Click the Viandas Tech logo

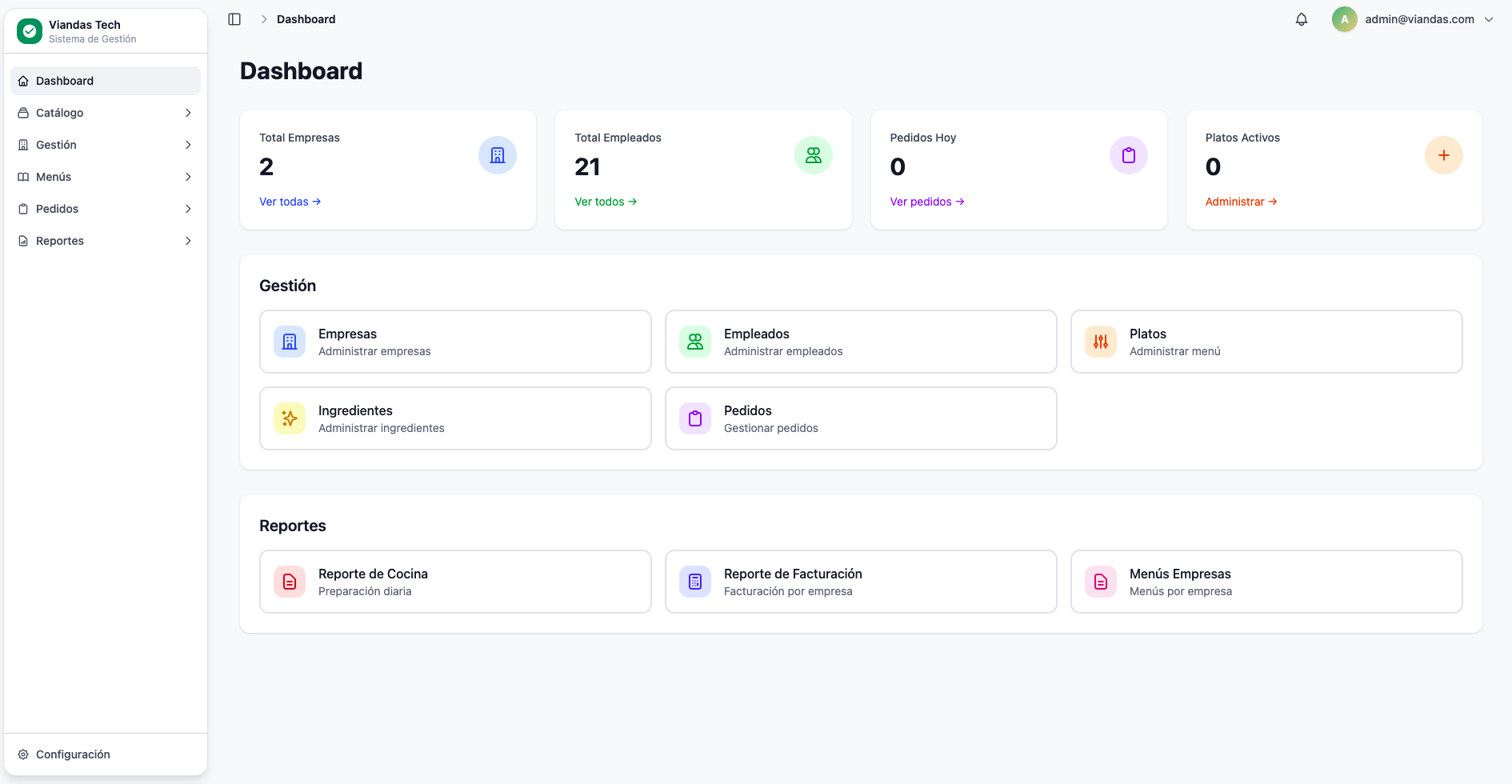(30, 31)
